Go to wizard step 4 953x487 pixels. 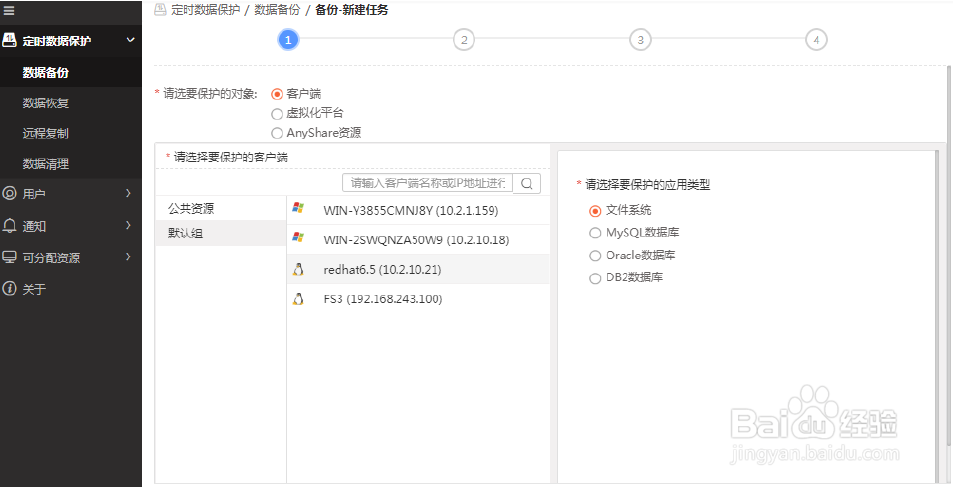816,40
